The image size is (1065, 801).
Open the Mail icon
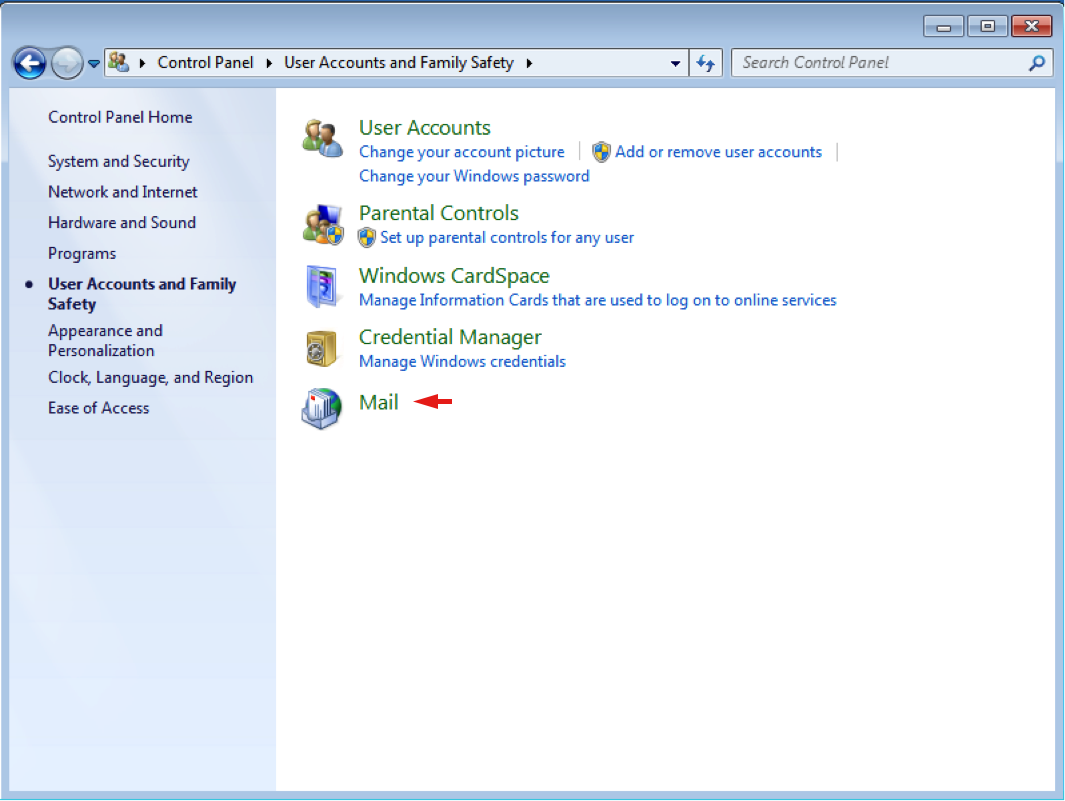point(323,408)
